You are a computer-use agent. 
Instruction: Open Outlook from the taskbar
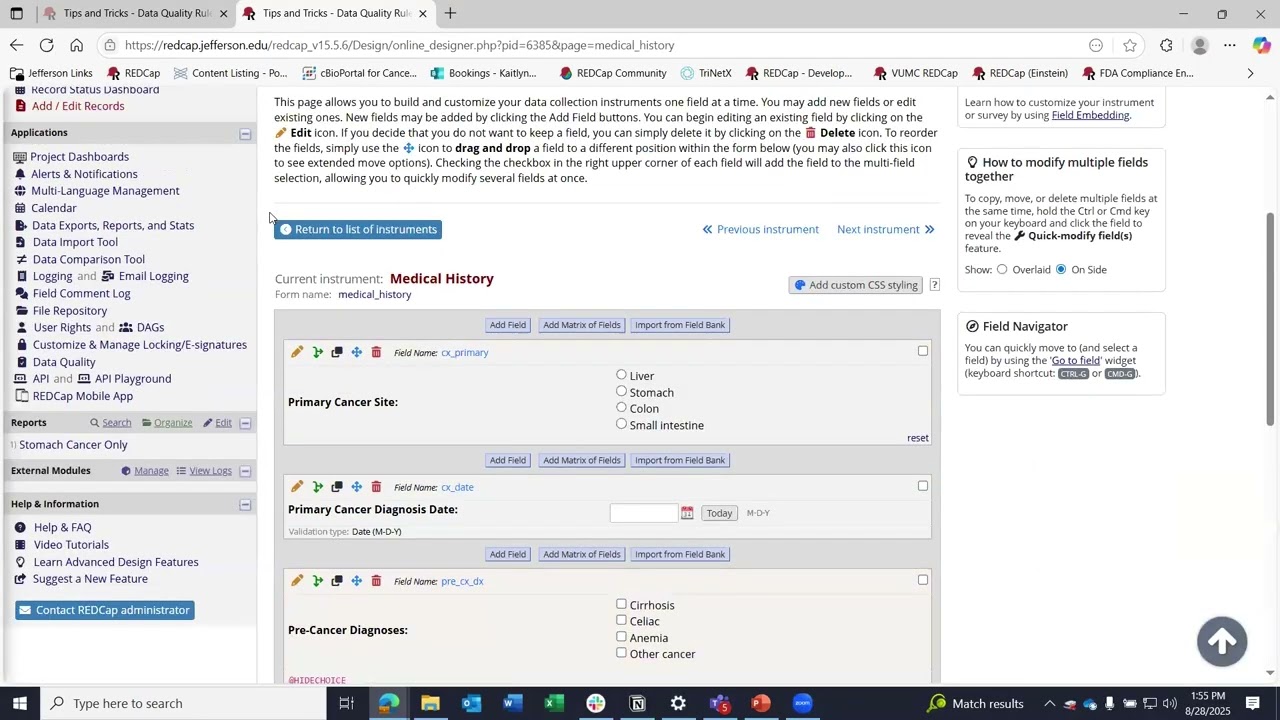click(471, 703)
